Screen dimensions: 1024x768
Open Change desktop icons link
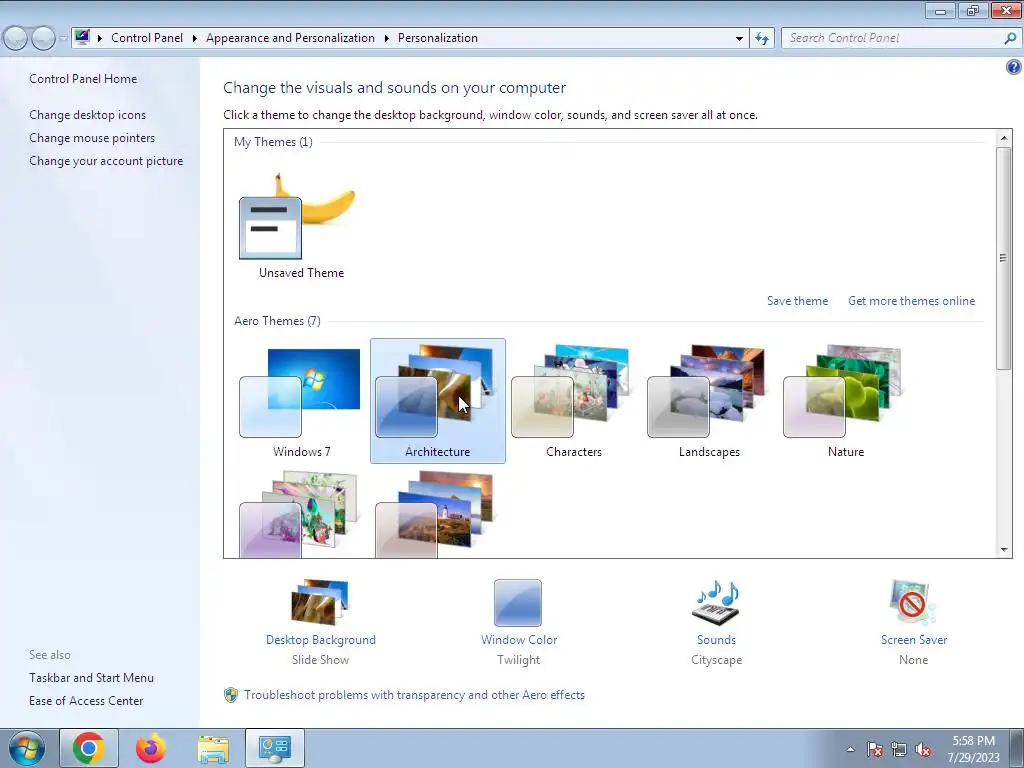point(88,114)
